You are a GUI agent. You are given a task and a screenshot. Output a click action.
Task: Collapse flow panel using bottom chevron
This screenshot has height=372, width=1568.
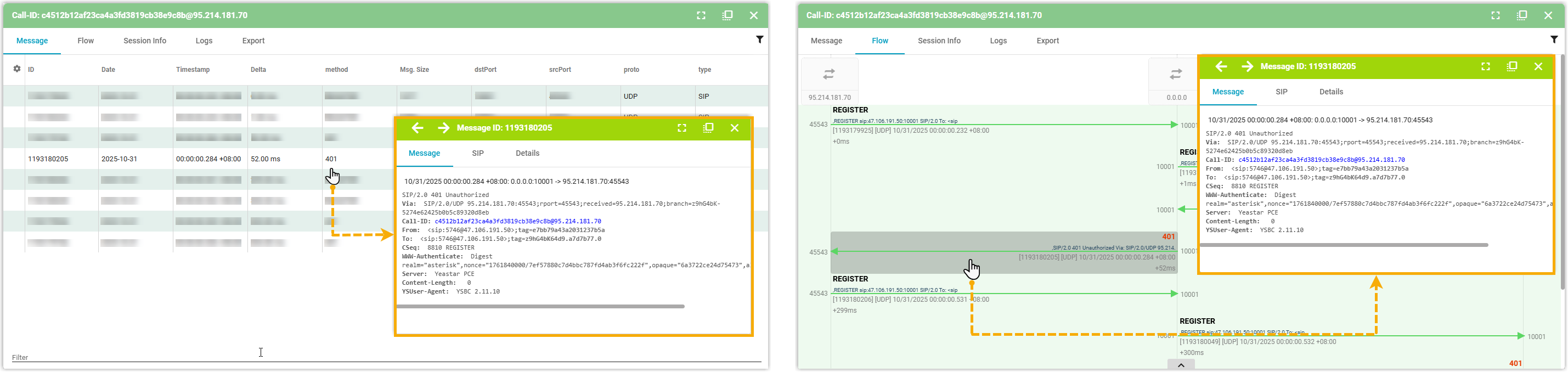click(1180, 365)
